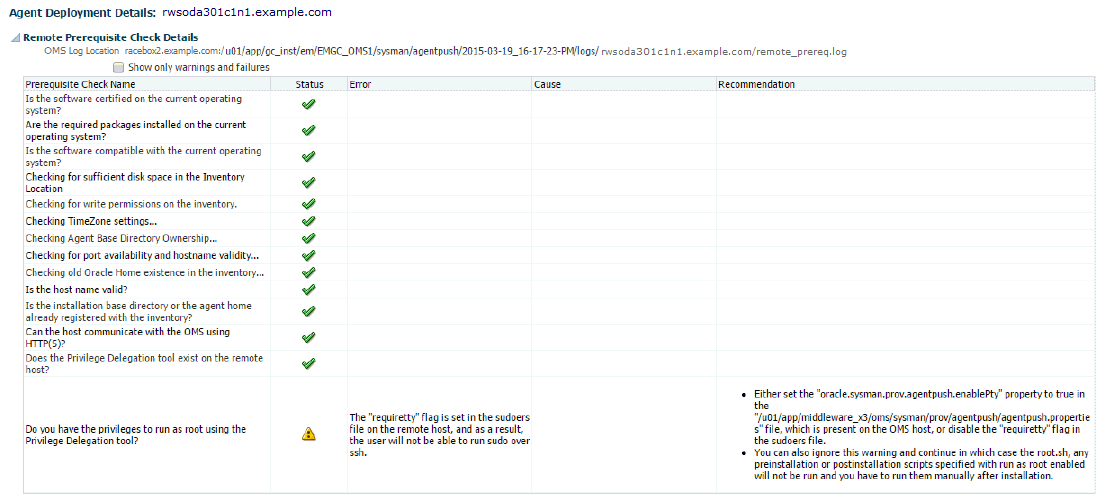Select 'Is the host name valid?' text
The image size is (1096, 497).
[76, 289]
